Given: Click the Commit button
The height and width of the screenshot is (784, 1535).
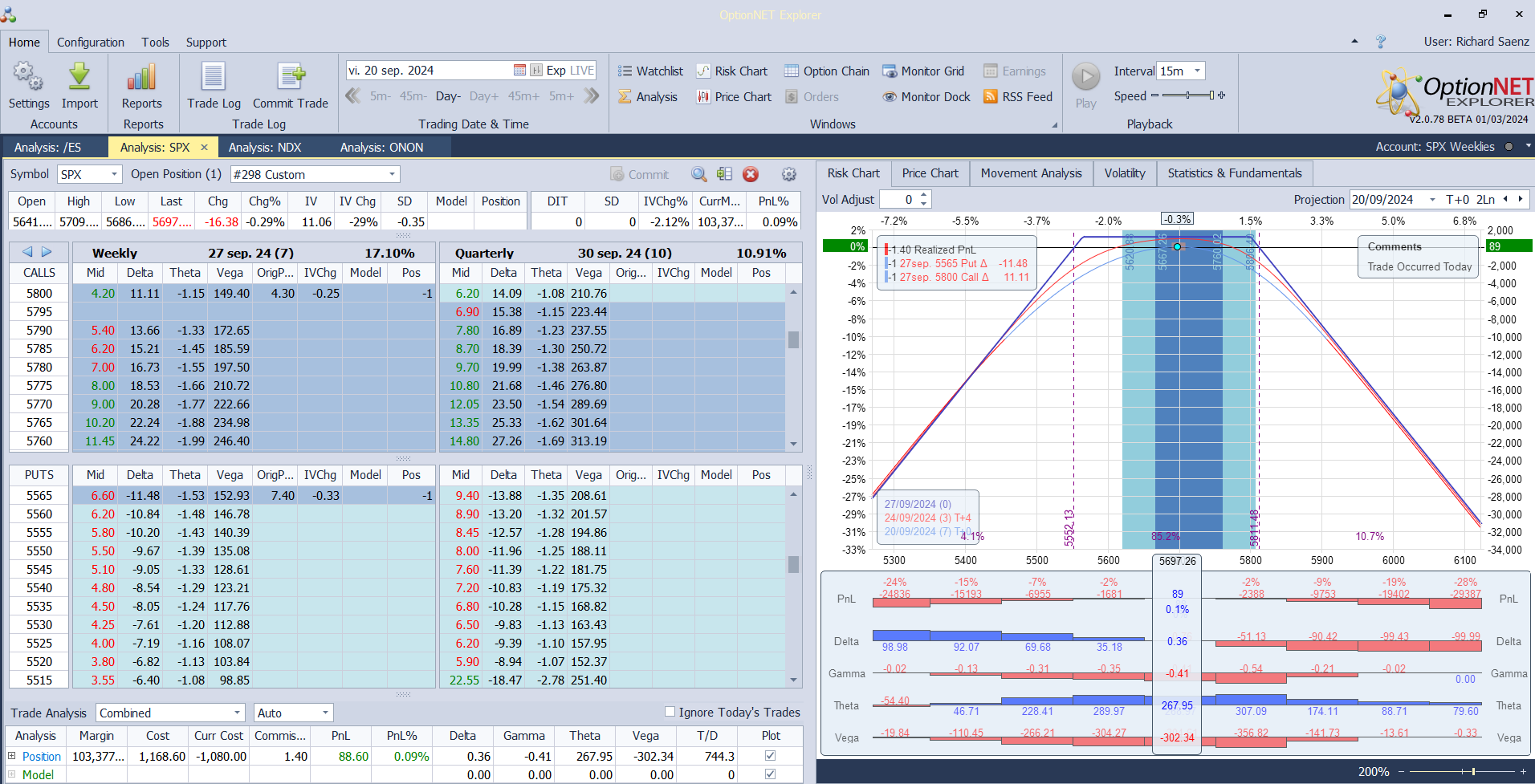Looking at the screenshot, I should (x=639, y=174).
